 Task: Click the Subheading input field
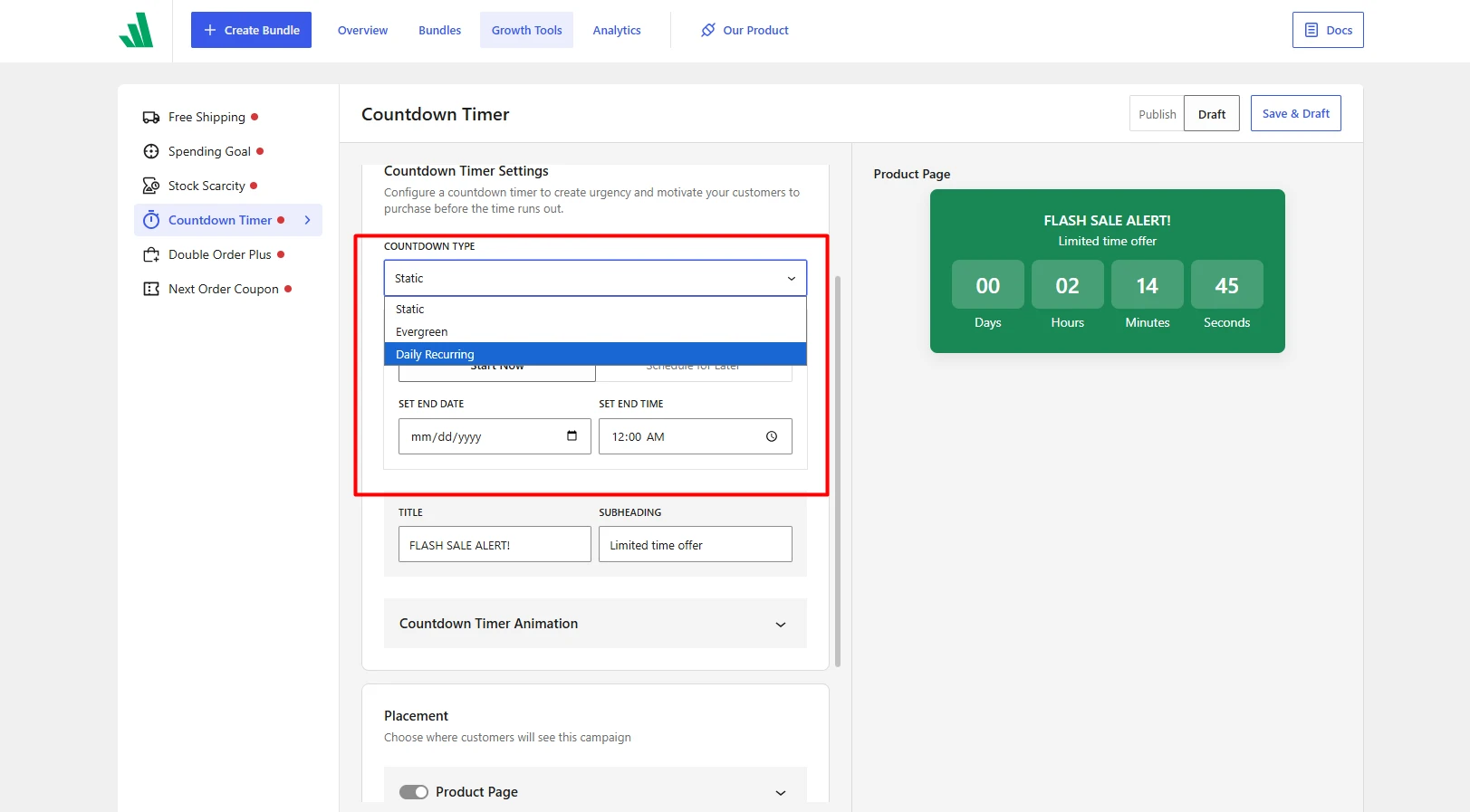click(x=696, y=545)
